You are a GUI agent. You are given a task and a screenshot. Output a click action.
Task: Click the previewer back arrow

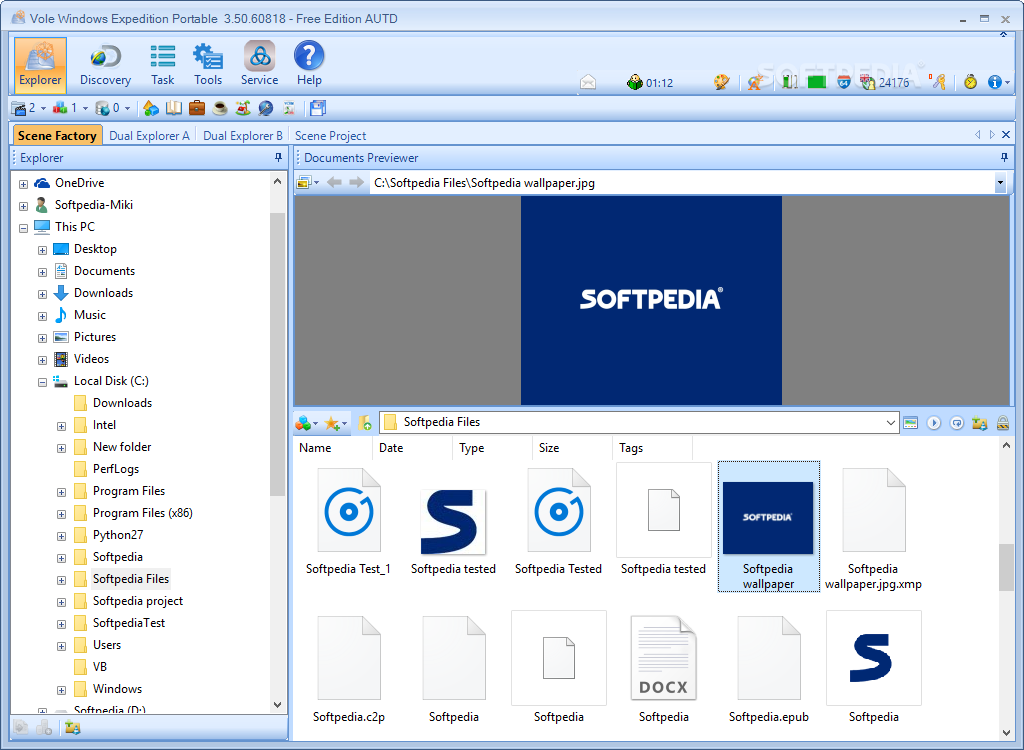point(334,182)
